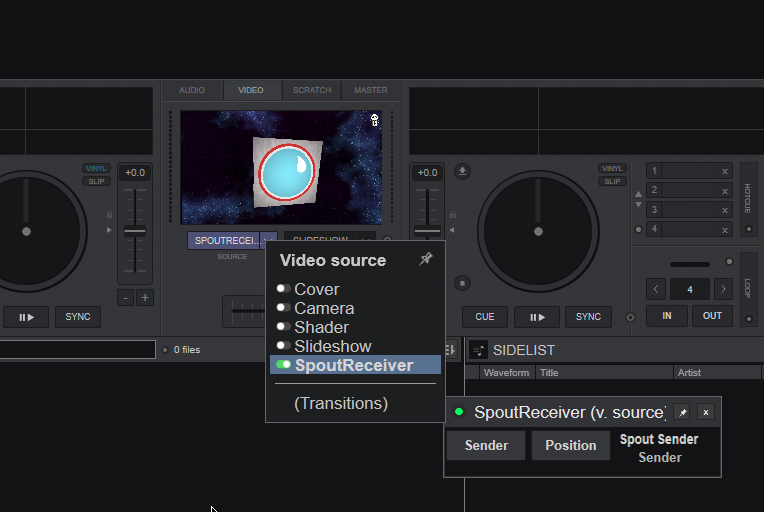Click the small arrow beside right pitch slider

pyautogui.click(x=452, y=230)
